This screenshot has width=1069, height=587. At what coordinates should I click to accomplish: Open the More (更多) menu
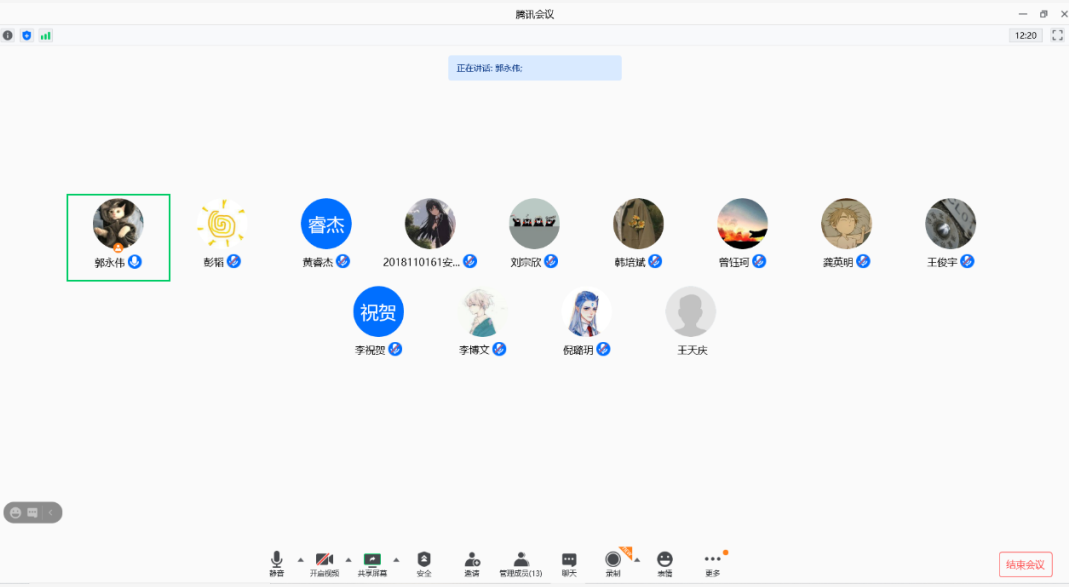coord(712,561)
